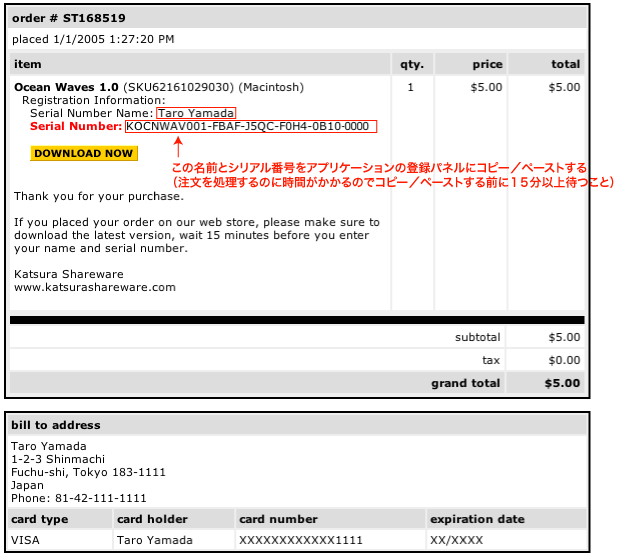
Task: Click the www.katsurashareware.com address
Action: pyautogui.click(x=95, y=287)
